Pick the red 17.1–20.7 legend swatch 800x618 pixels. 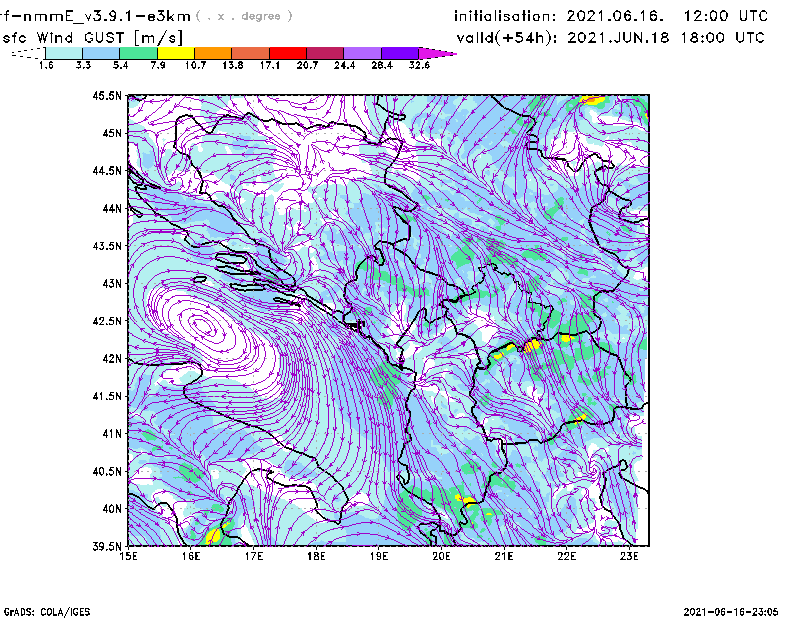pos(288,53)
